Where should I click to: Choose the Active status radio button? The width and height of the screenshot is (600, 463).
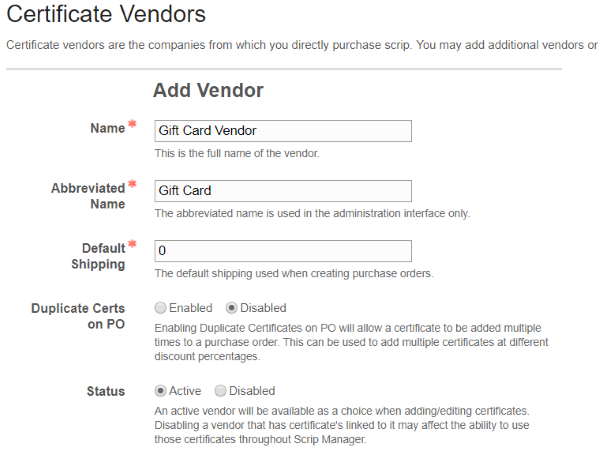[160, 391]
